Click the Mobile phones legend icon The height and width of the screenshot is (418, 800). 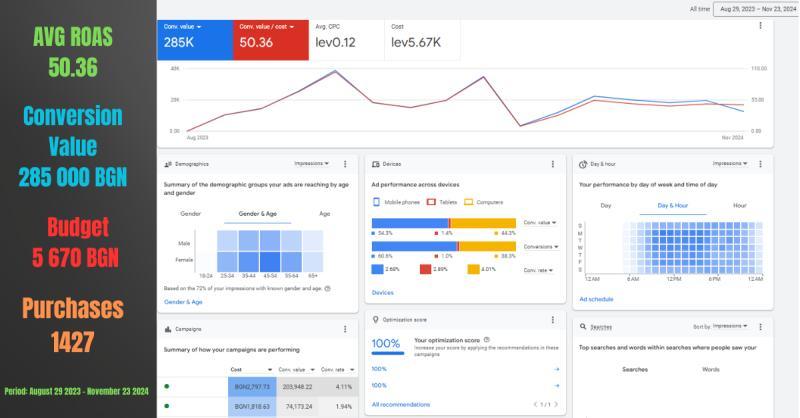click(377, 202)
